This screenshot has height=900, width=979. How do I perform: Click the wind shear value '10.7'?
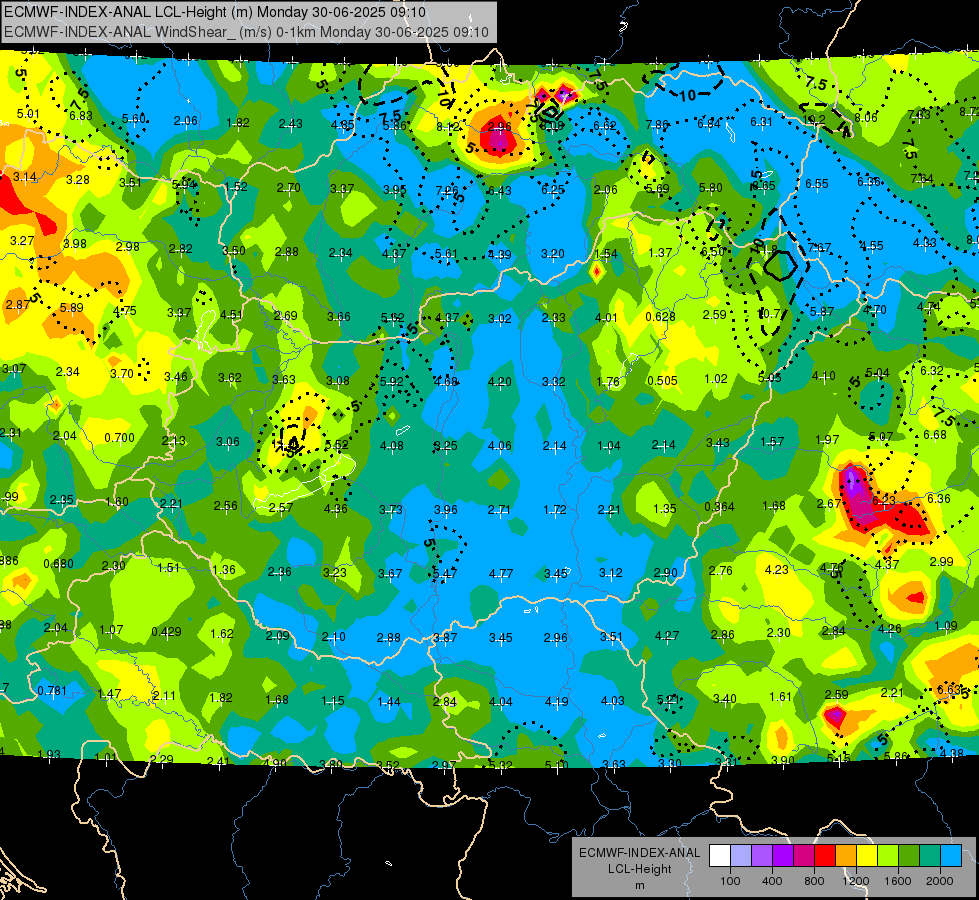click(769, 314)
